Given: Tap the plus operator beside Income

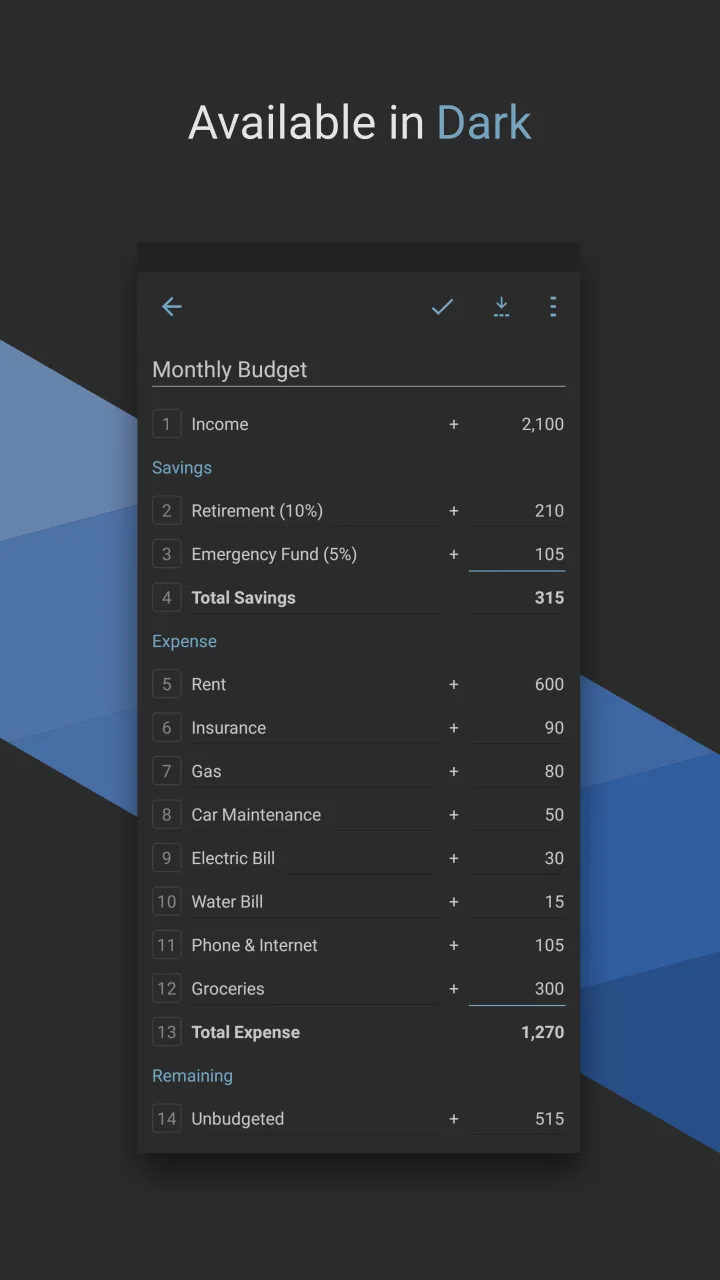Looking at the screenshot, I should (x=453, y=425).
